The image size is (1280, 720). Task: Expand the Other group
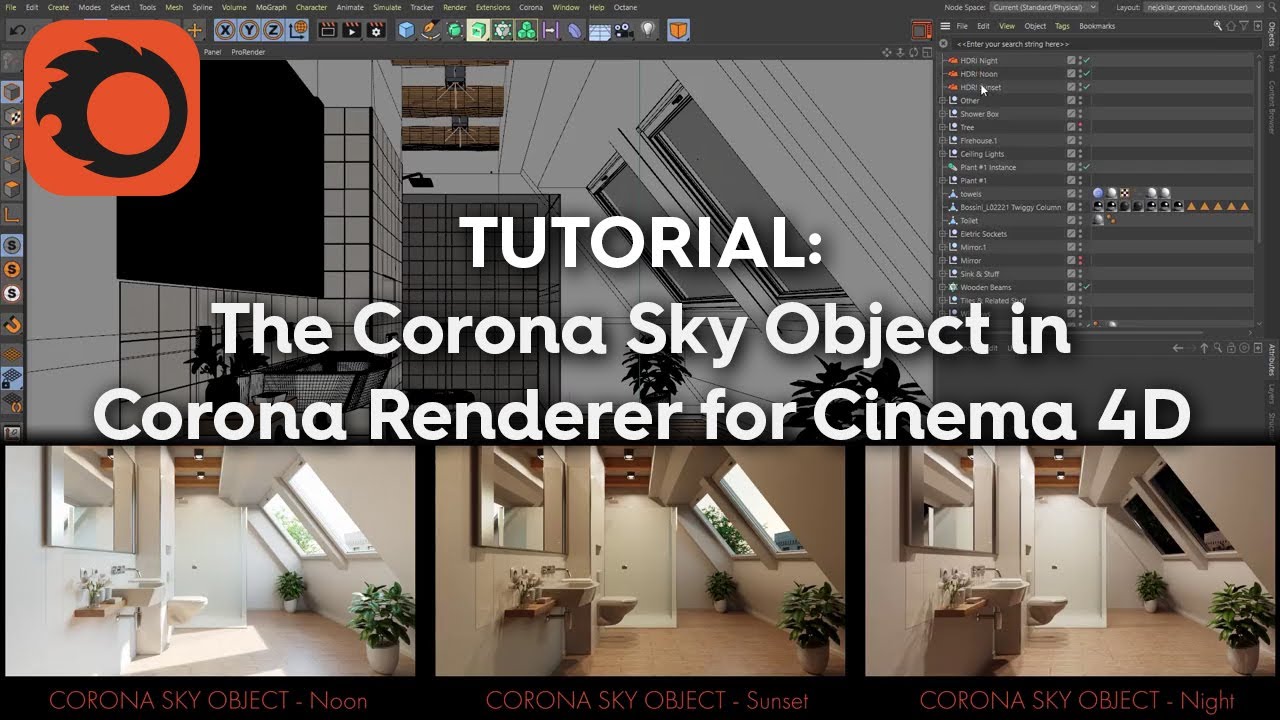[x=942, y=101]
